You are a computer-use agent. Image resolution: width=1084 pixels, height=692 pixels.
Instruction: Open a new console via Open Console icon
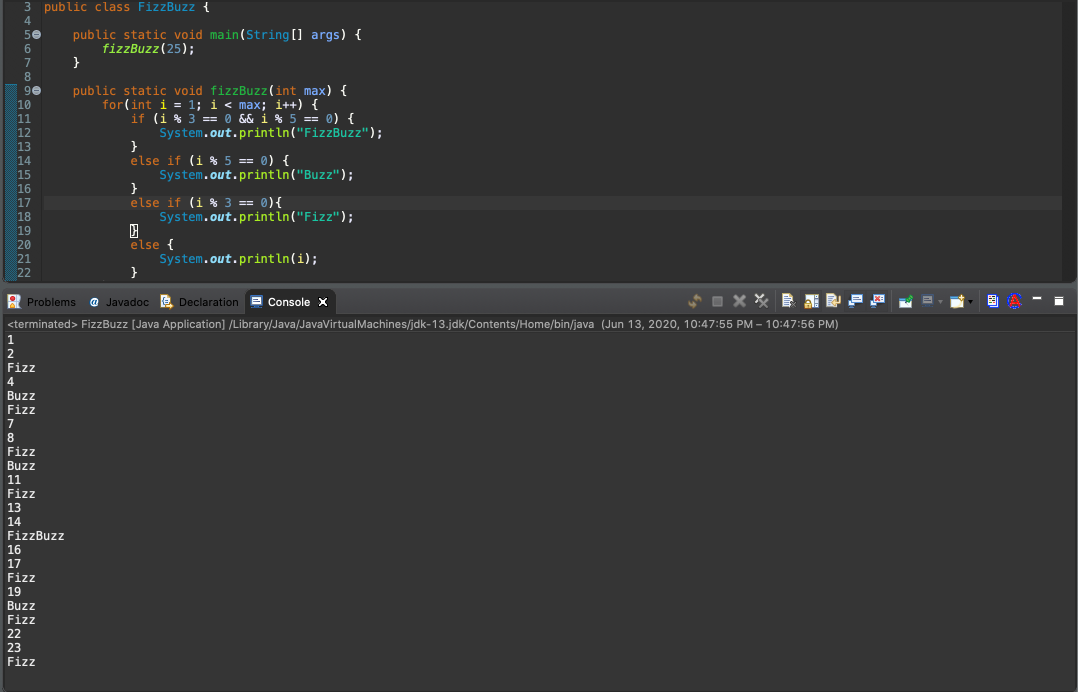957,301
